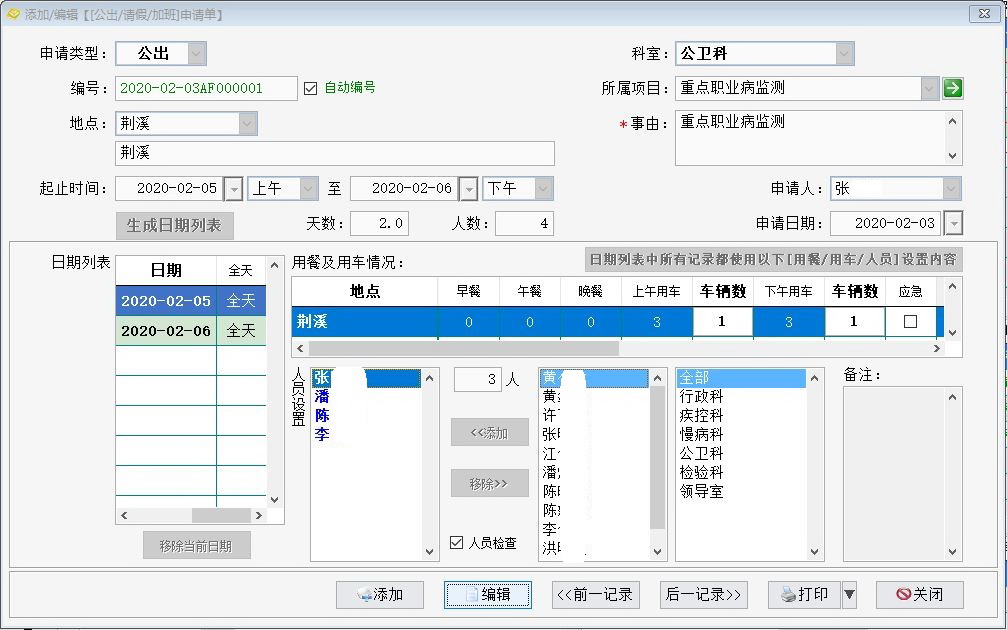The height and width of the screenshot is (630, 1007).
Task: Click the green arrow icon beside 所属项目
Action: (x=952, y=88)
